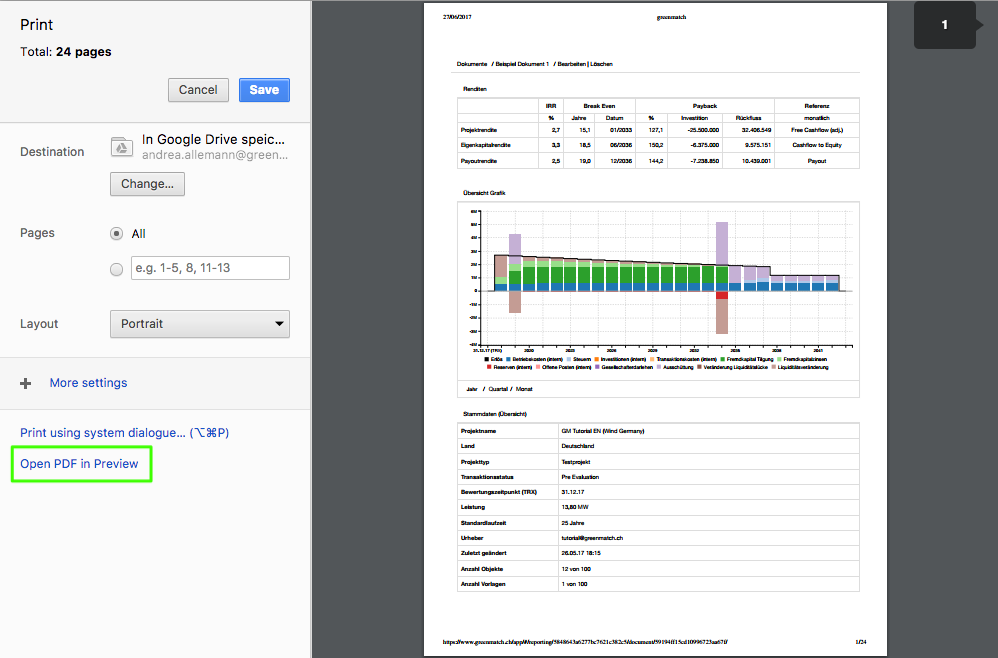The image size is (998, 658).
Task: Click the blue Betriebskosten legend square
Action: pyautogui.click(x=508, y=358)
